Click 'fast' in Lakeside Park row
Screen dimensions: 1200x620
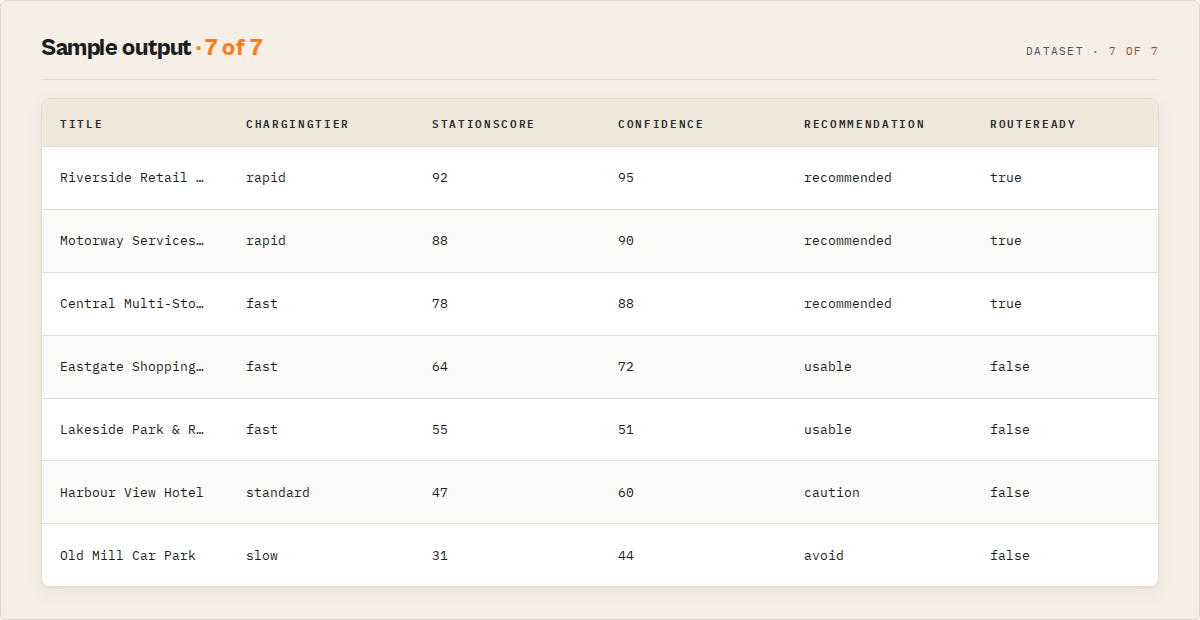pyautogui.click(x=262, y=430)
